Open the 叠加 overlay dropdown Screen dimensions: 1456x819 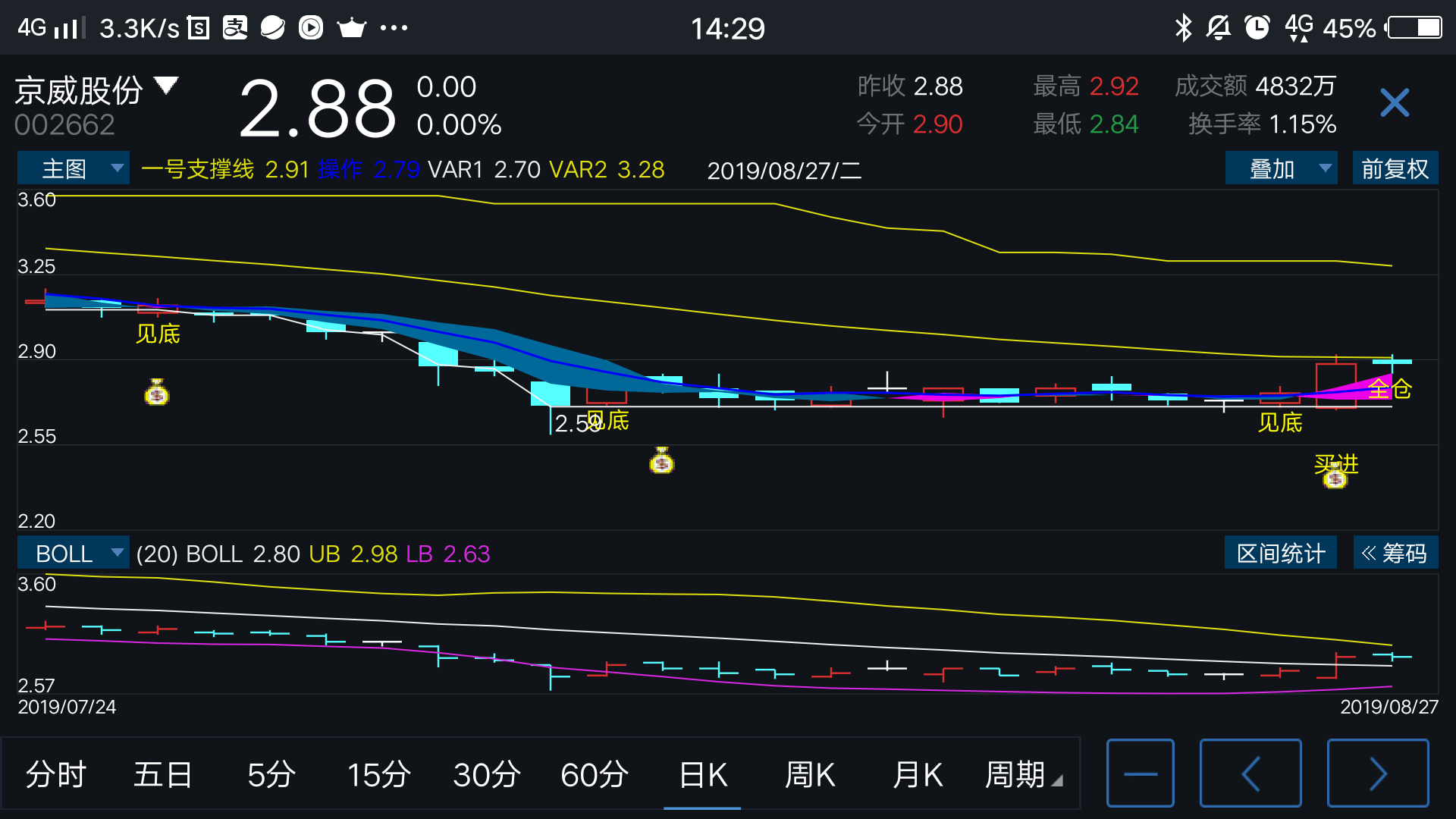click(1281, 168)
